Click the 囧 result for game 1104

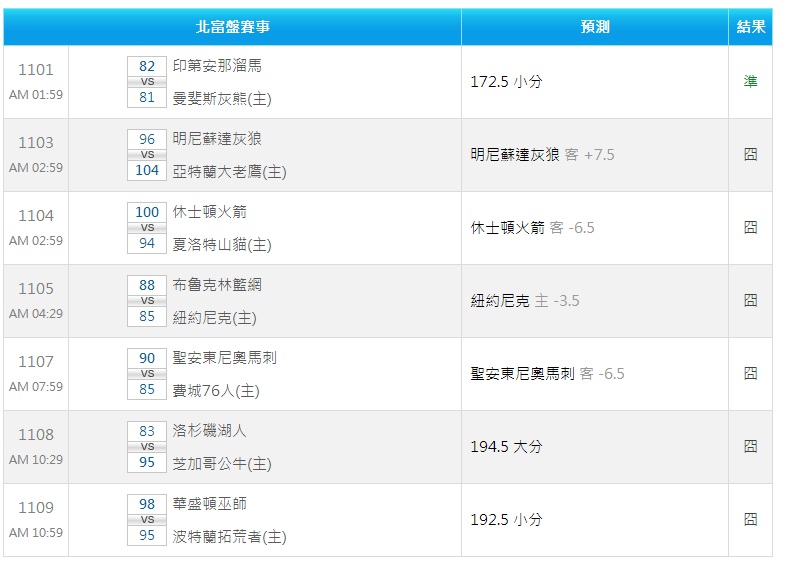pyautogui.click(x=750, y=228)
